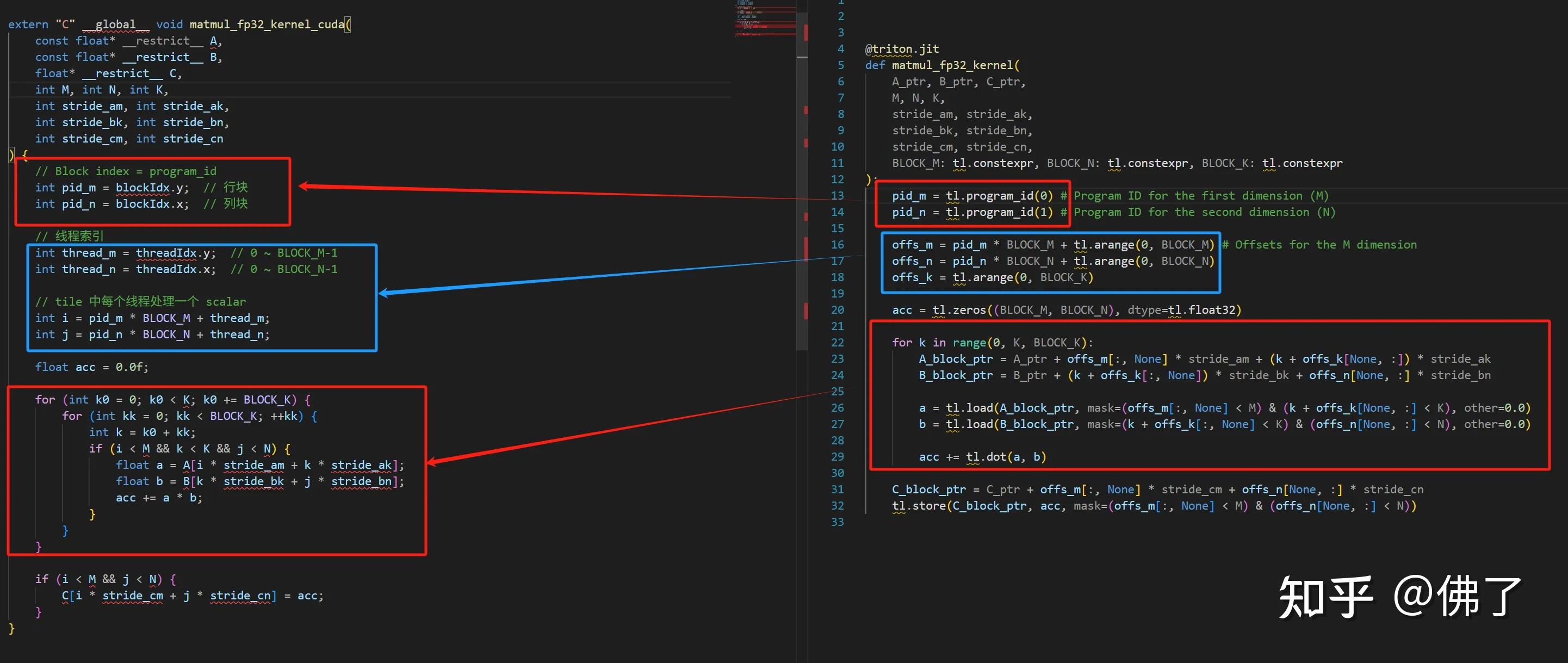Click the @triton.jit decorator

[x=902, y=49]
